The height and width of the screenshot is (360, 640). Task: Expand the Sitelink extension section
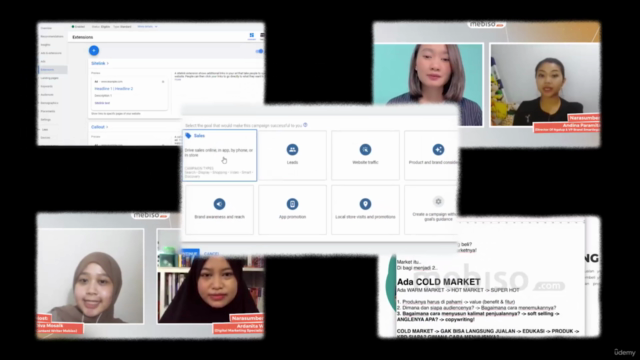click(x=100, y=63)
